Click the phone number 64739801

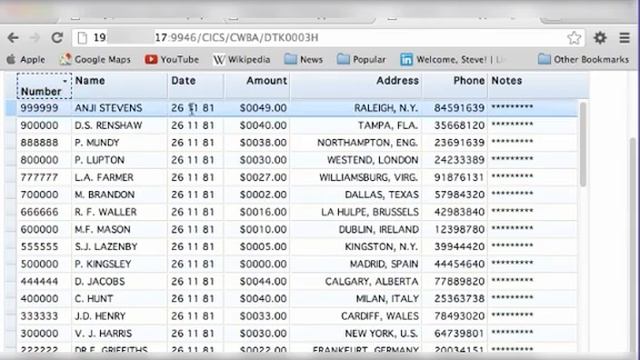pos(459,333)
